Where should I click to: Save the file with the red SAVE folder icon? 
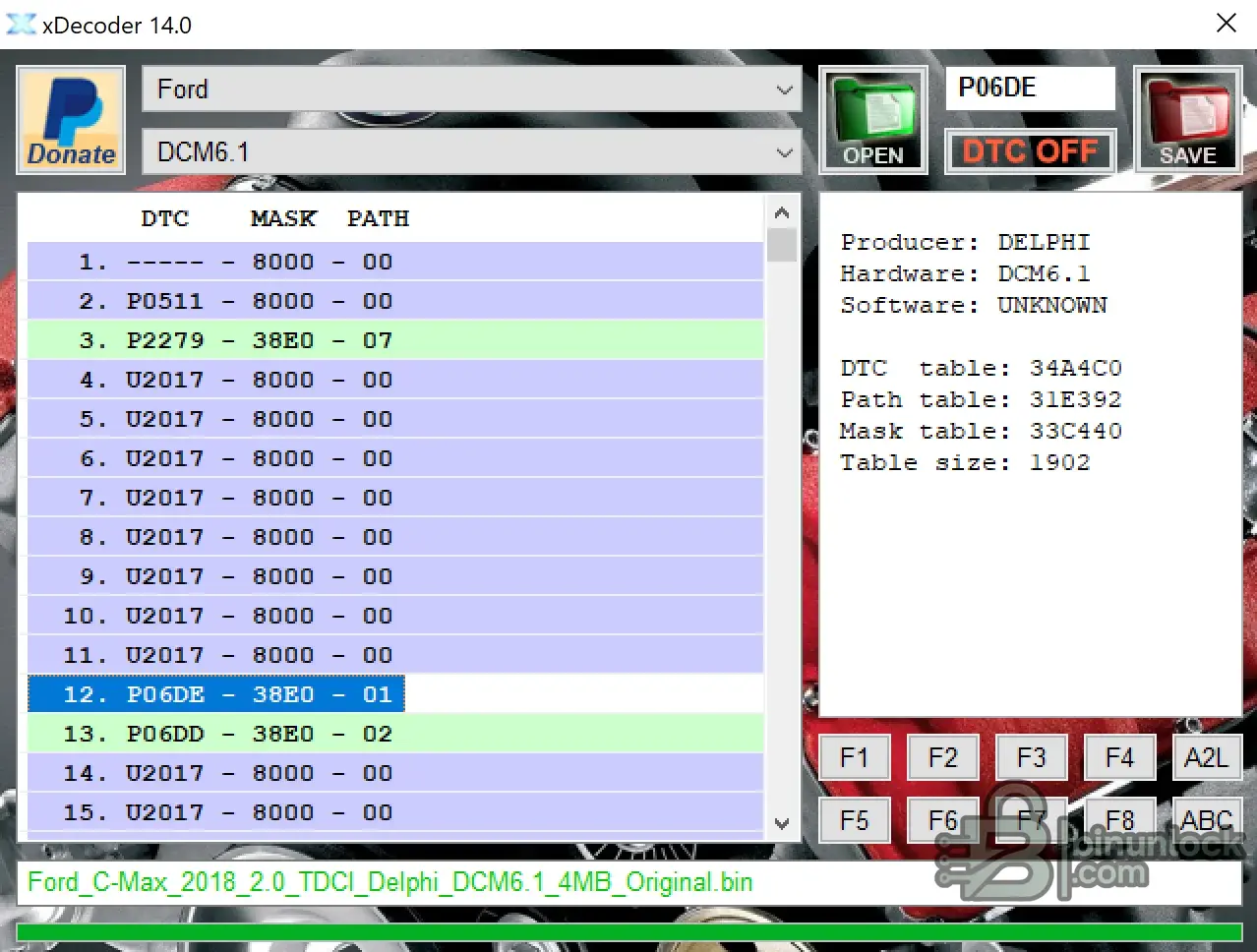click(x=1188, y=120)
